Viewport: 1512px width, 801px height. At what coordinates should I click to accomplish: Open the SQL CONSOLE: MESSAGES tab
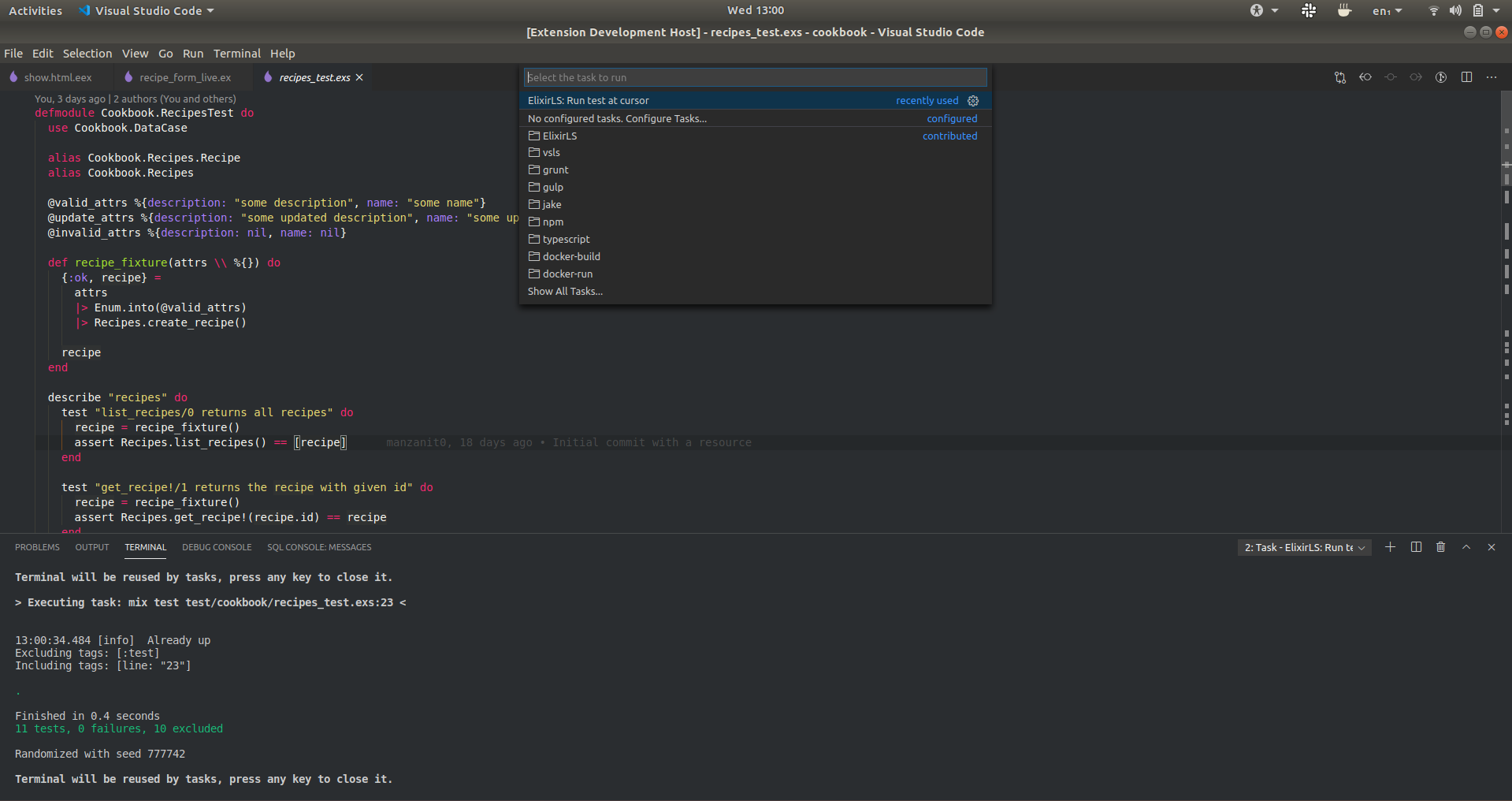pos(319,547)
